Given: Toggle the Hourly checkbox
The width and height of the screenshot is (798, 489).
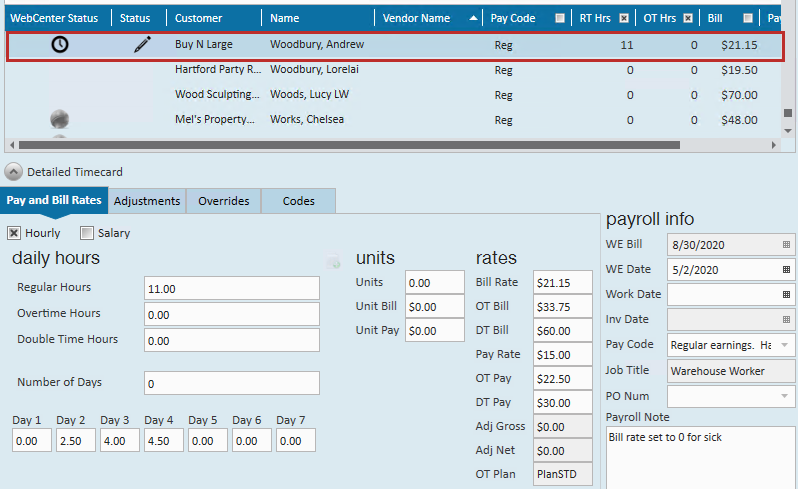Looking at the screenshot, I should click(15, 233).
